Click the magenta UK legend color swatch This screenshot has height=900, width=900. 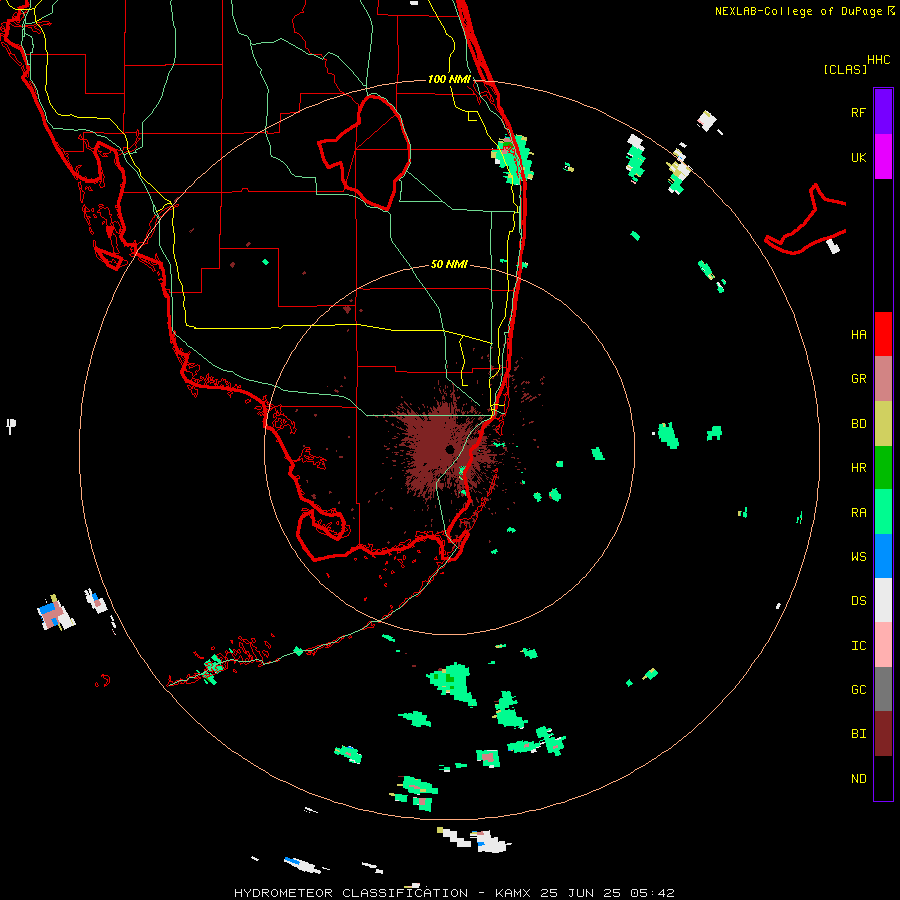pos(883,157)
